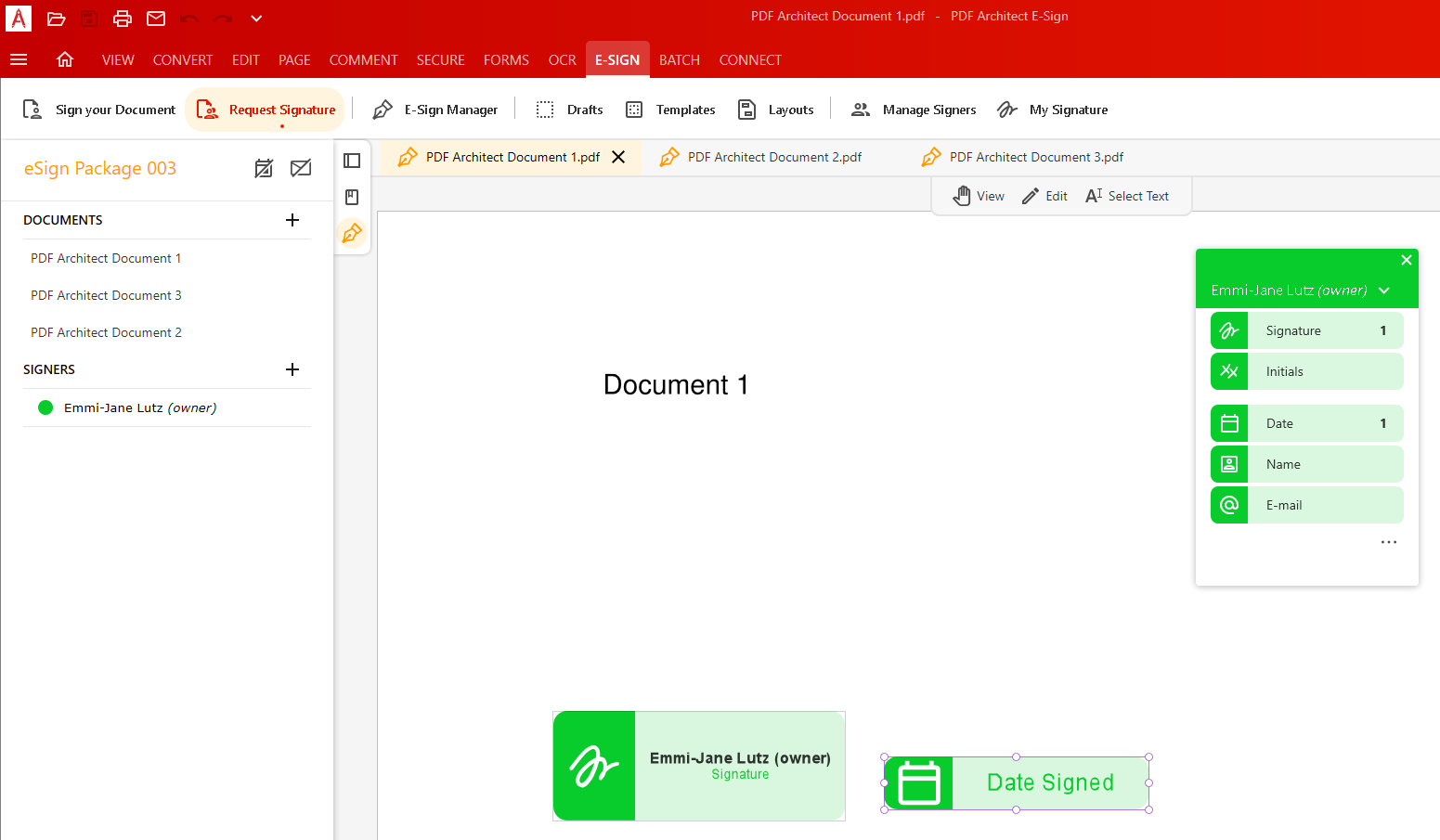Switch to the PAGE tab
Image resolution: width=1440 pixels, height=840 pixels.
[294, 60]
